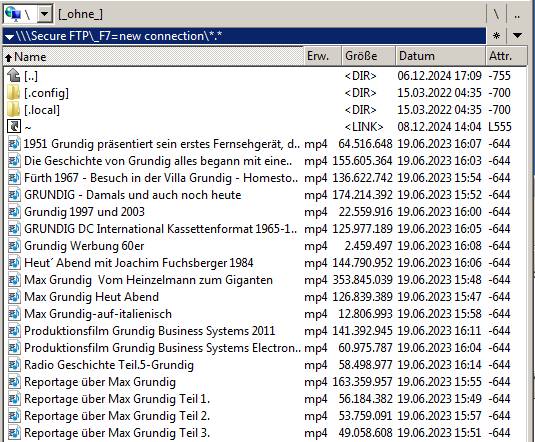
Task: Click file icon of Radio Geschichte Teil.5
Action: [x=14, y=365]
